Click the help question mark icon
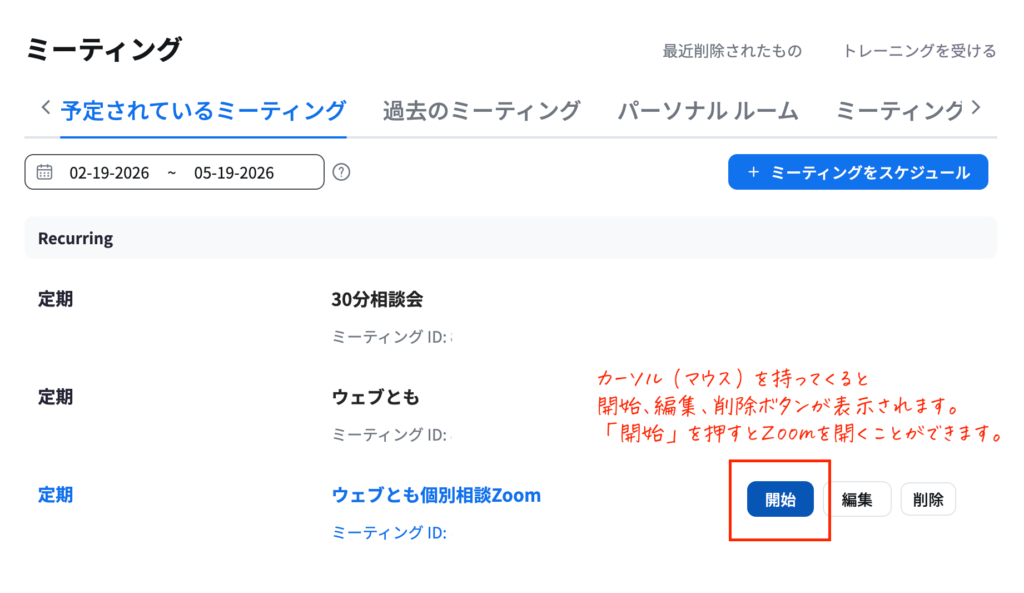 click(x=342, y=172)
